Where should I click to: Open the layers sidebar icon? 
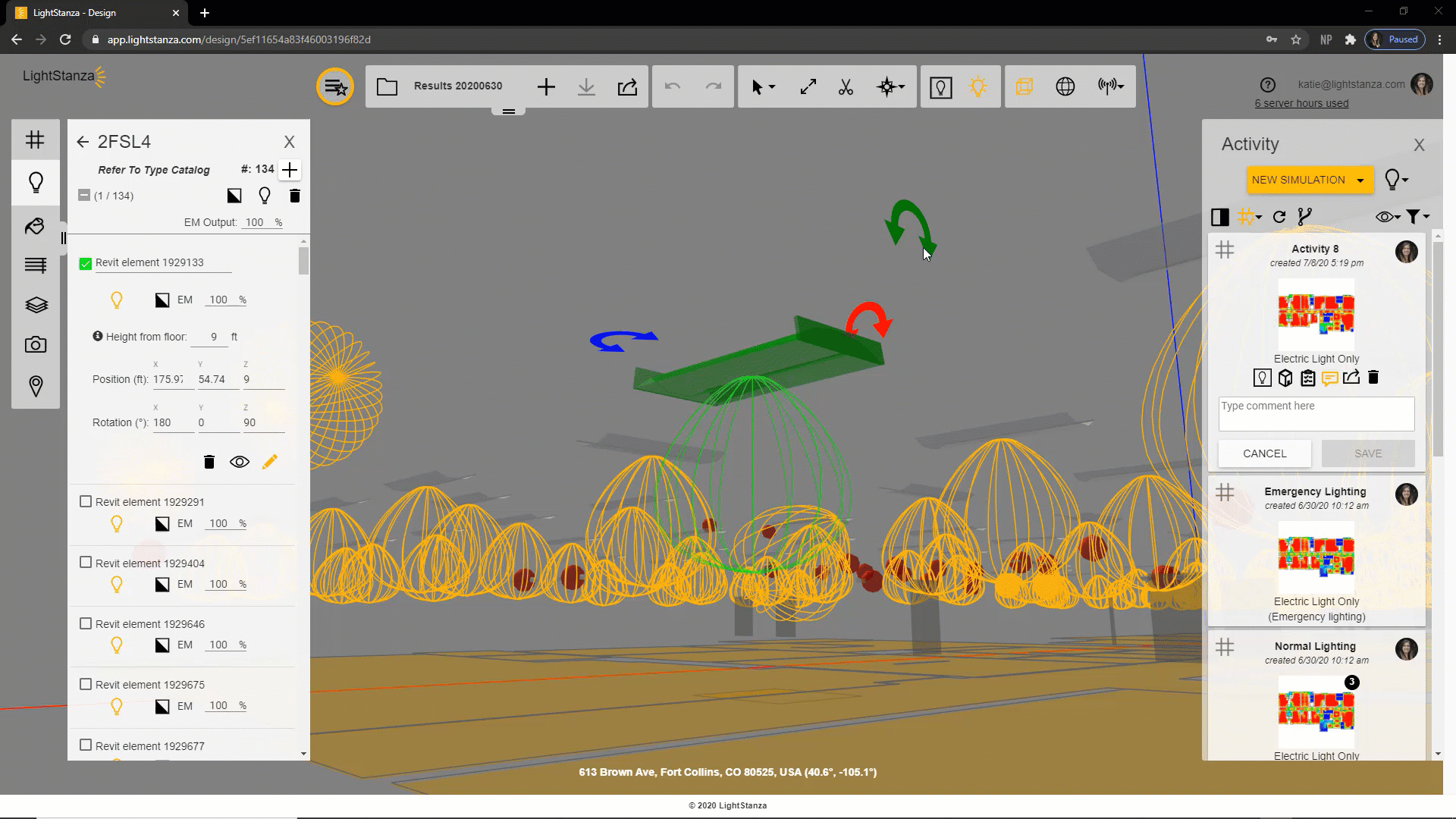click(x=36, y=305)
